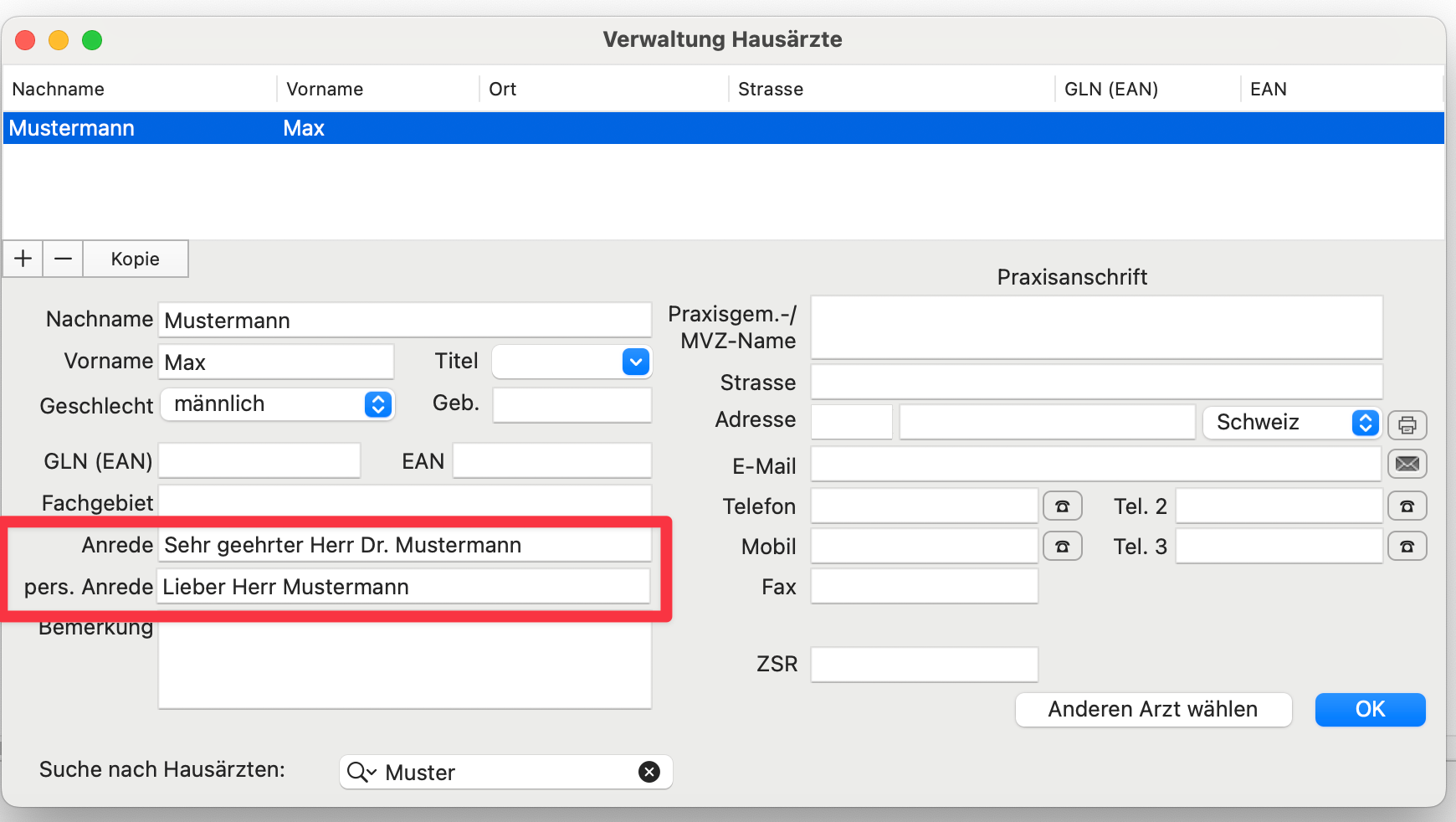The height and width of the screenshot is (822, 1456).
Task: Focus the Mobil input field
Action: pos(925,546)
